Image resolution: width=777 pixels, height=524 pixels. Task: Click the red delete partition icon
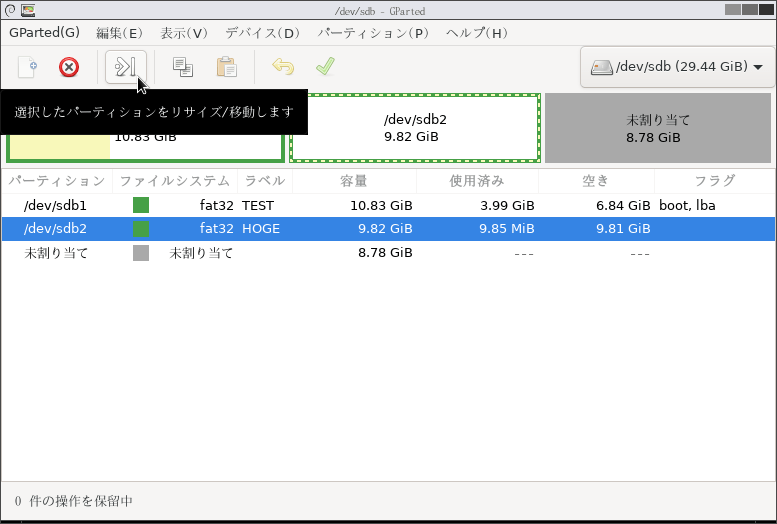(x=69, y=67)
